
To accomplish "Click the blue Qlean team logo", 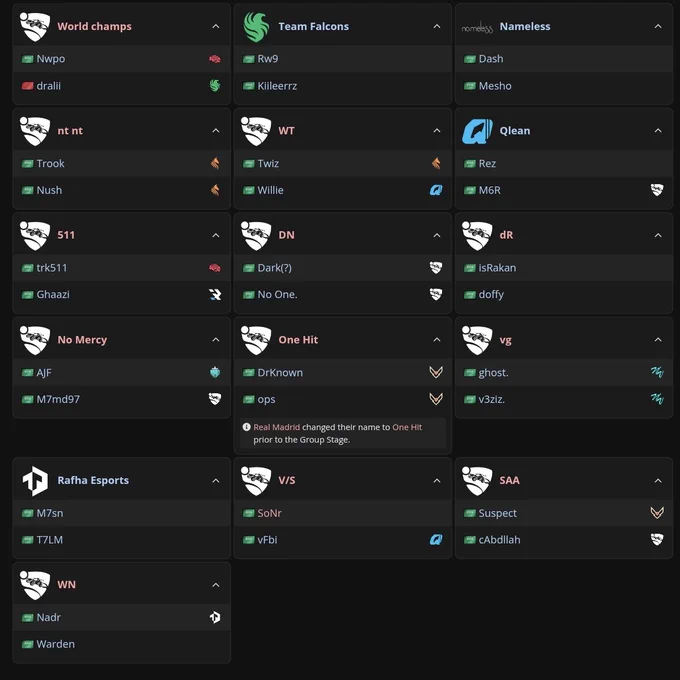I will 477,131.
